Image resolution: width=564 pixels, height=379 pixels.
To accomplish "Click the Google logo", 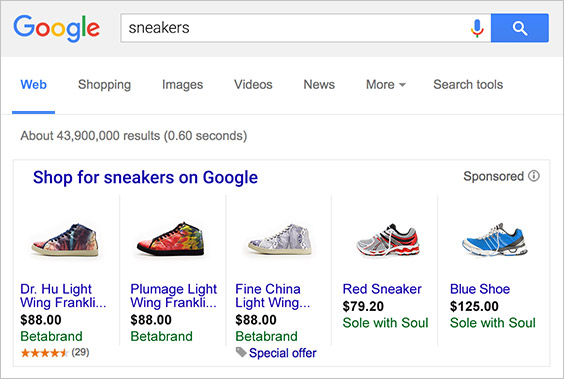I will tap(56, 28).
